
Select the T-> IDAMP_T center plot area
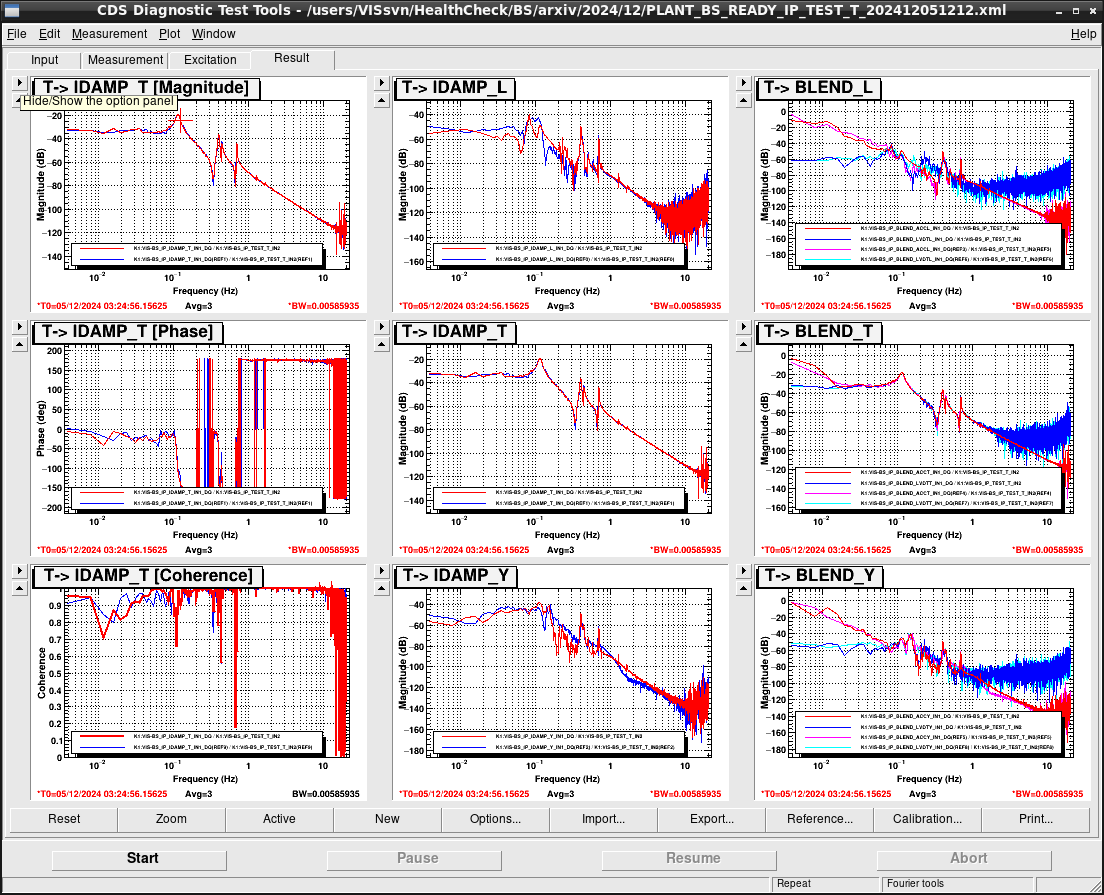(x=569, y=429)
